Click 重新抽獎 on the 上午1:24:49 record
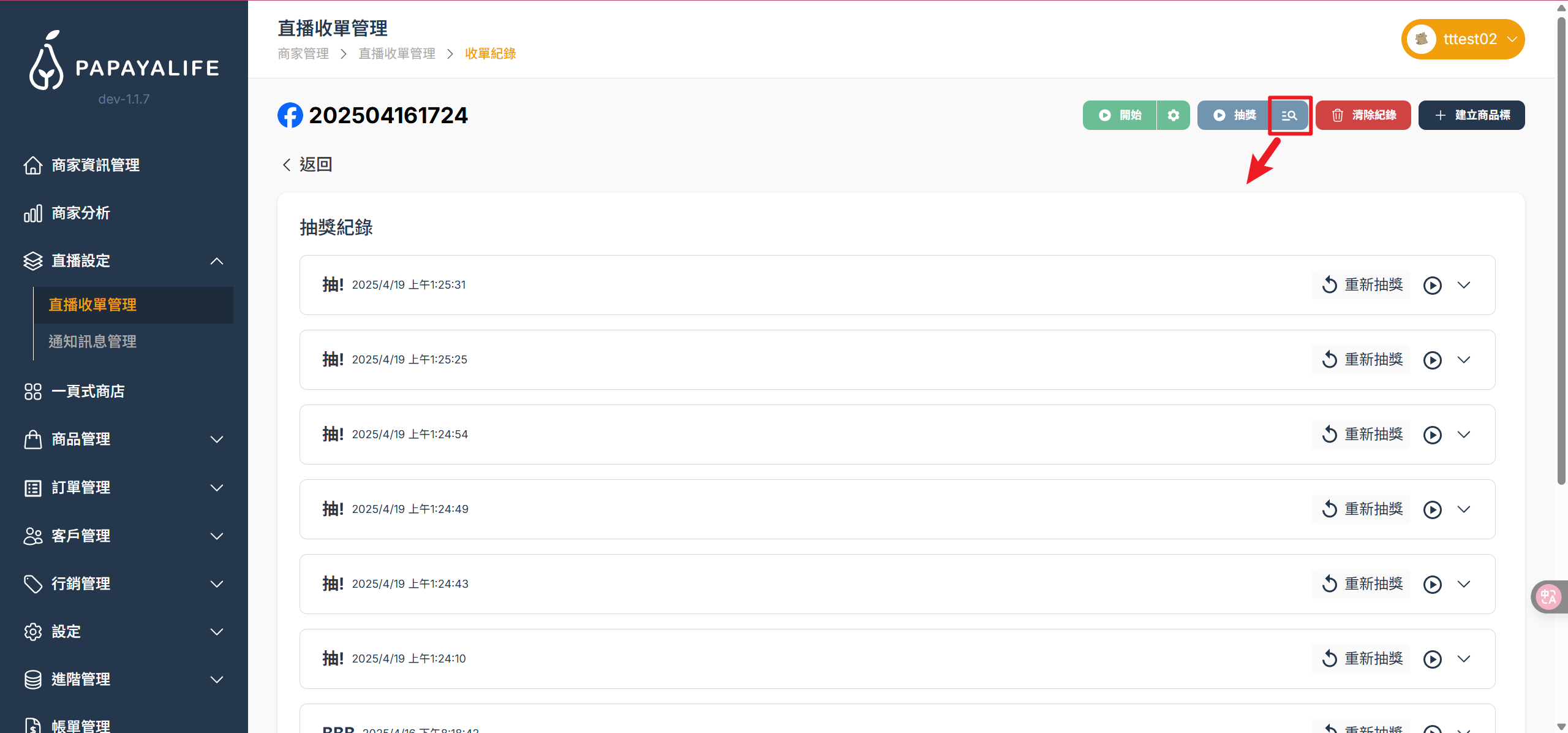The height and width of the screenshot is (733, 1568). click(1362, 509)
